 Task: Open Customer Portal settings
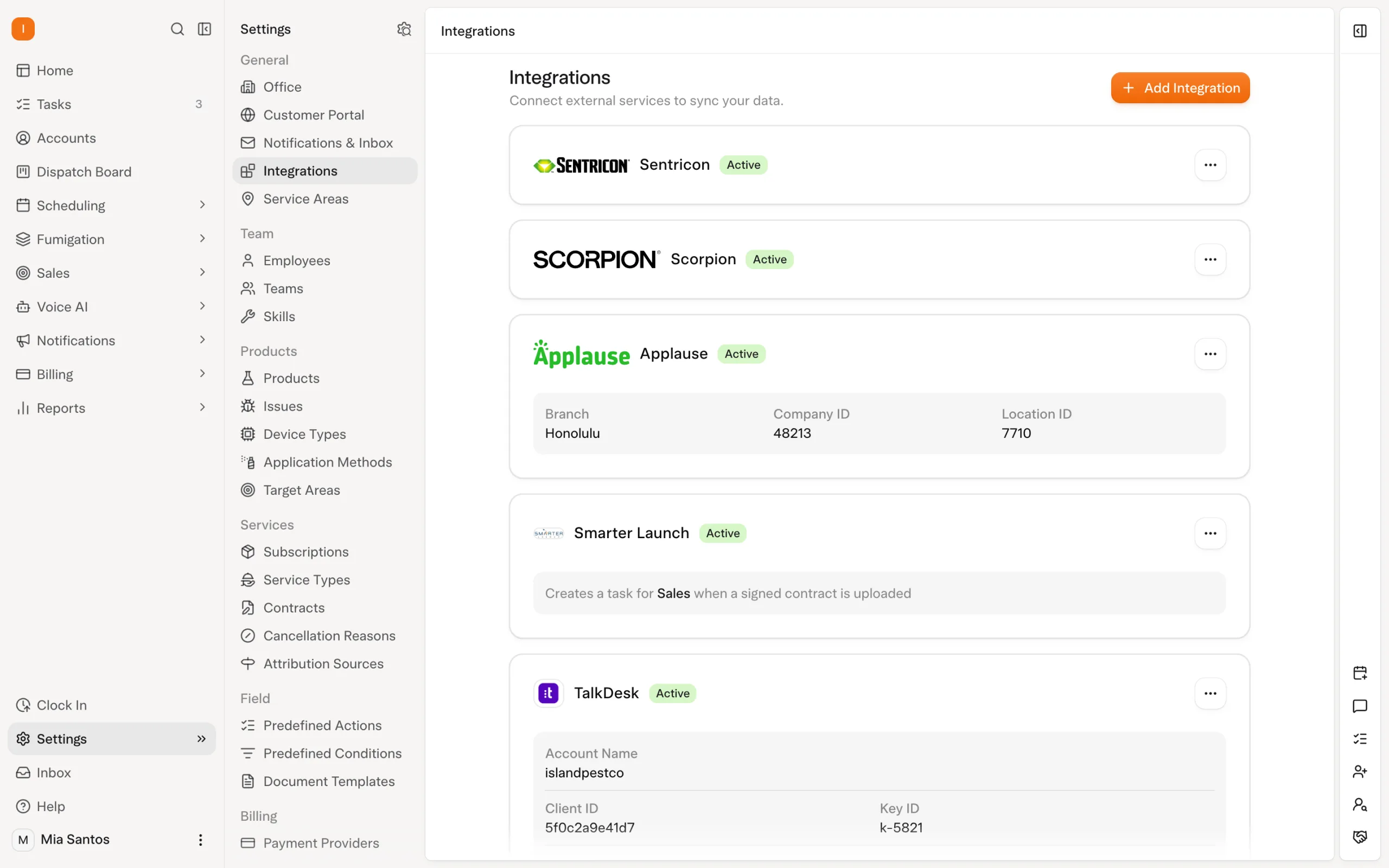(x=325, y=115)
